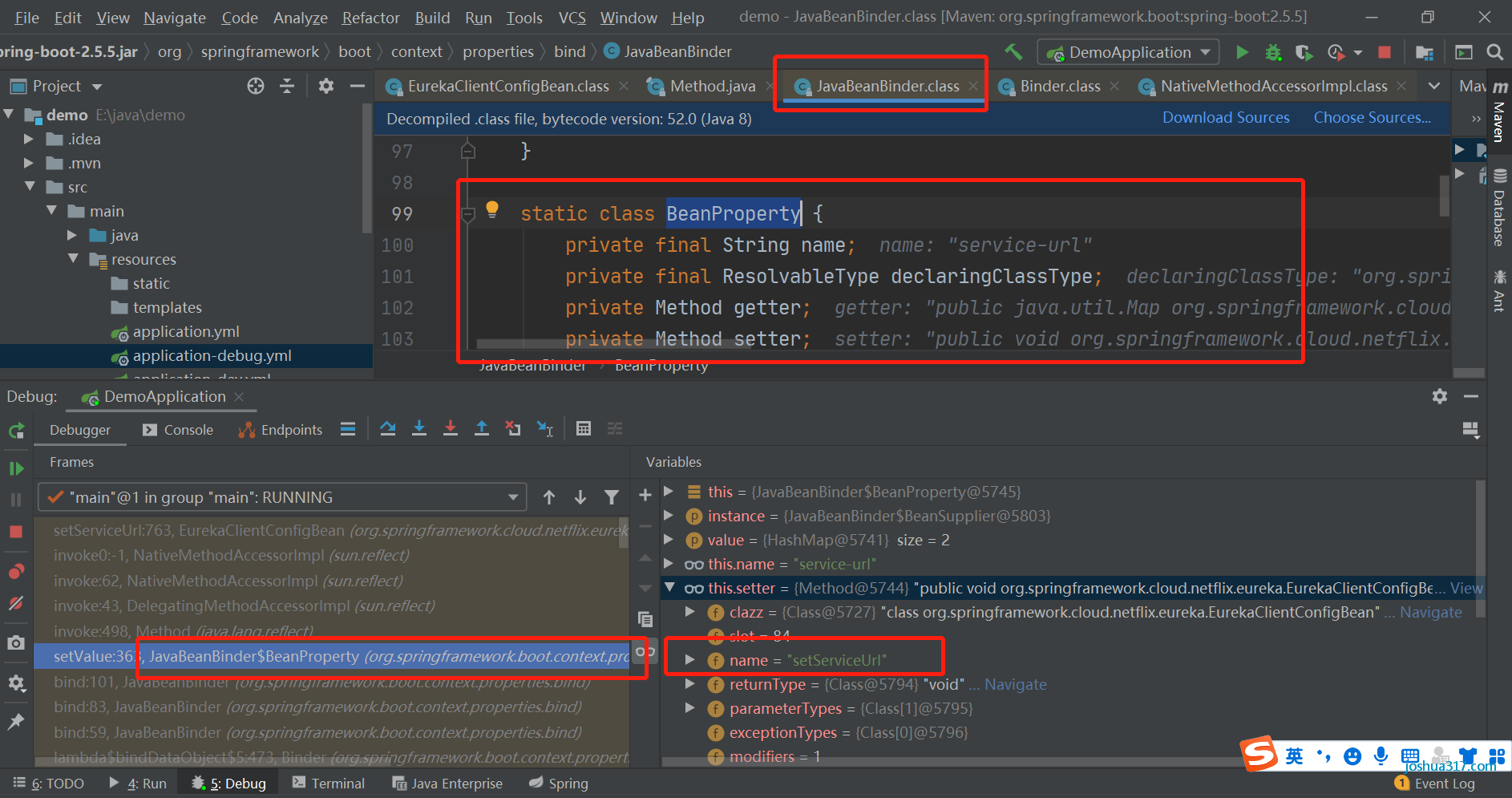Open Evaluate Expression calculator icon
Viewport: 1512px width, 798px height.
pos(584,428)
